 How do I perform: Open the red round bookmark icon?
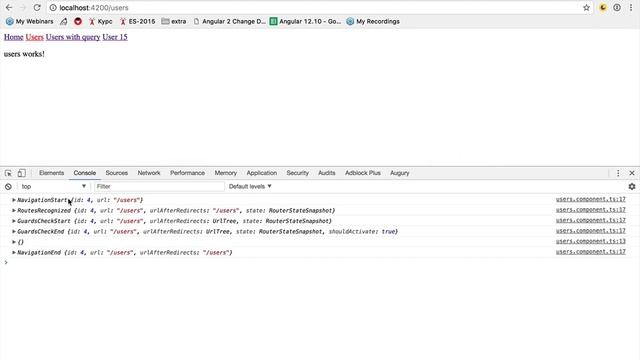click(78, 21)
